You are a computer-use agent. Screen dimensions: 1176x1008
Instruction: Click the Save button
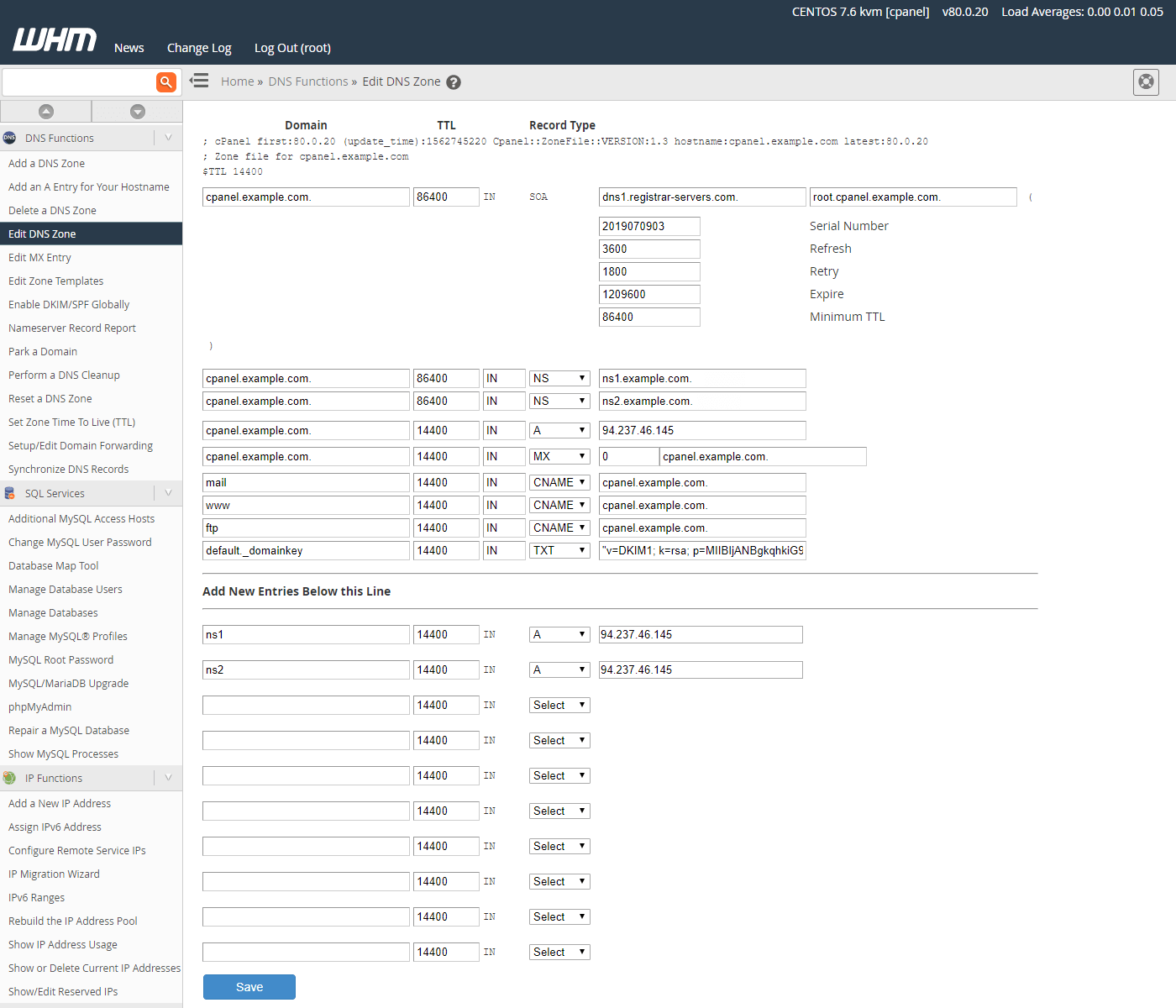click(x=249, y=987)
